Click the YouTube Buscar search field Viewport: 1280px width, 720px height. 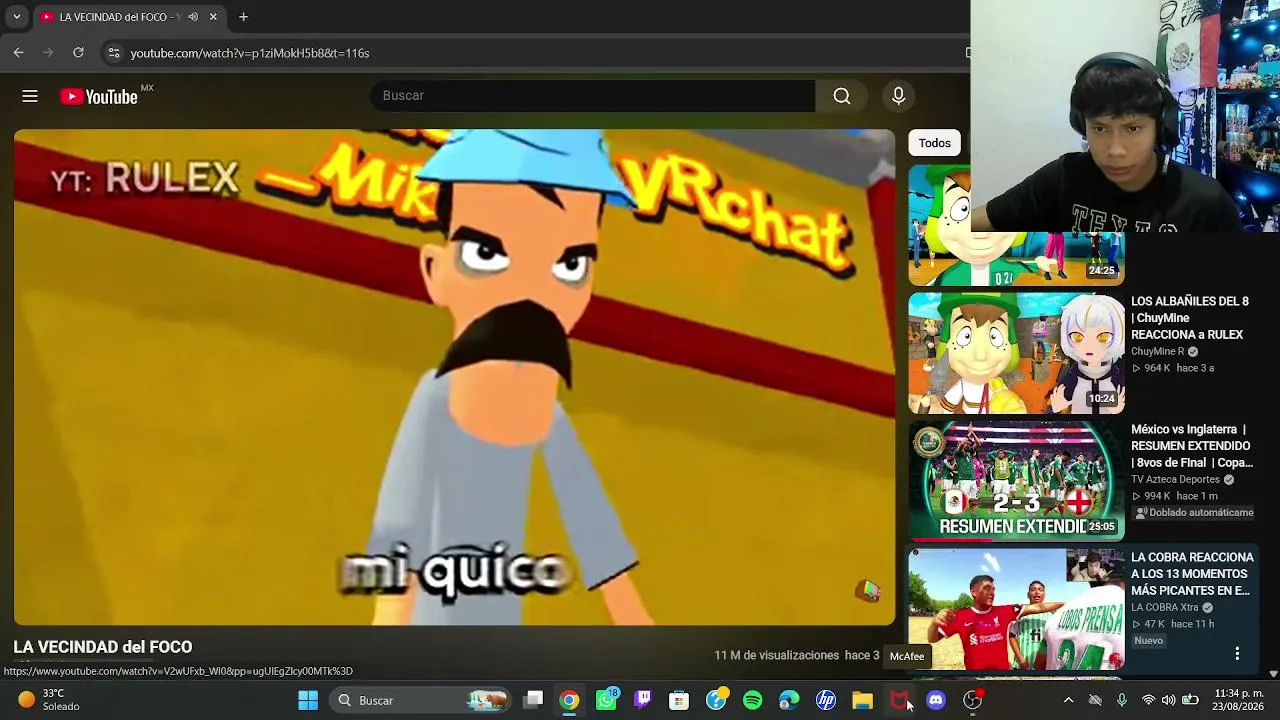pyautogui.click(x=593, y=96)
